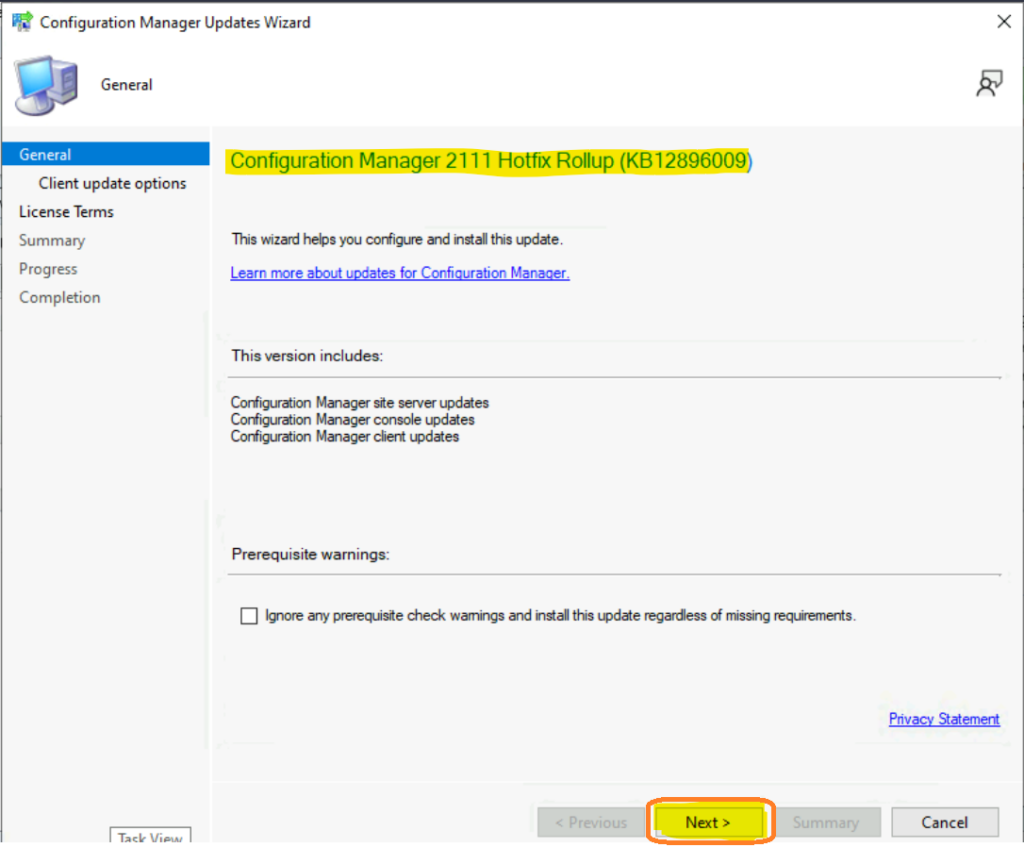Open the Privacy Statement link
The width and height of the screenshot is (1024, 847).
click(944, 719)
